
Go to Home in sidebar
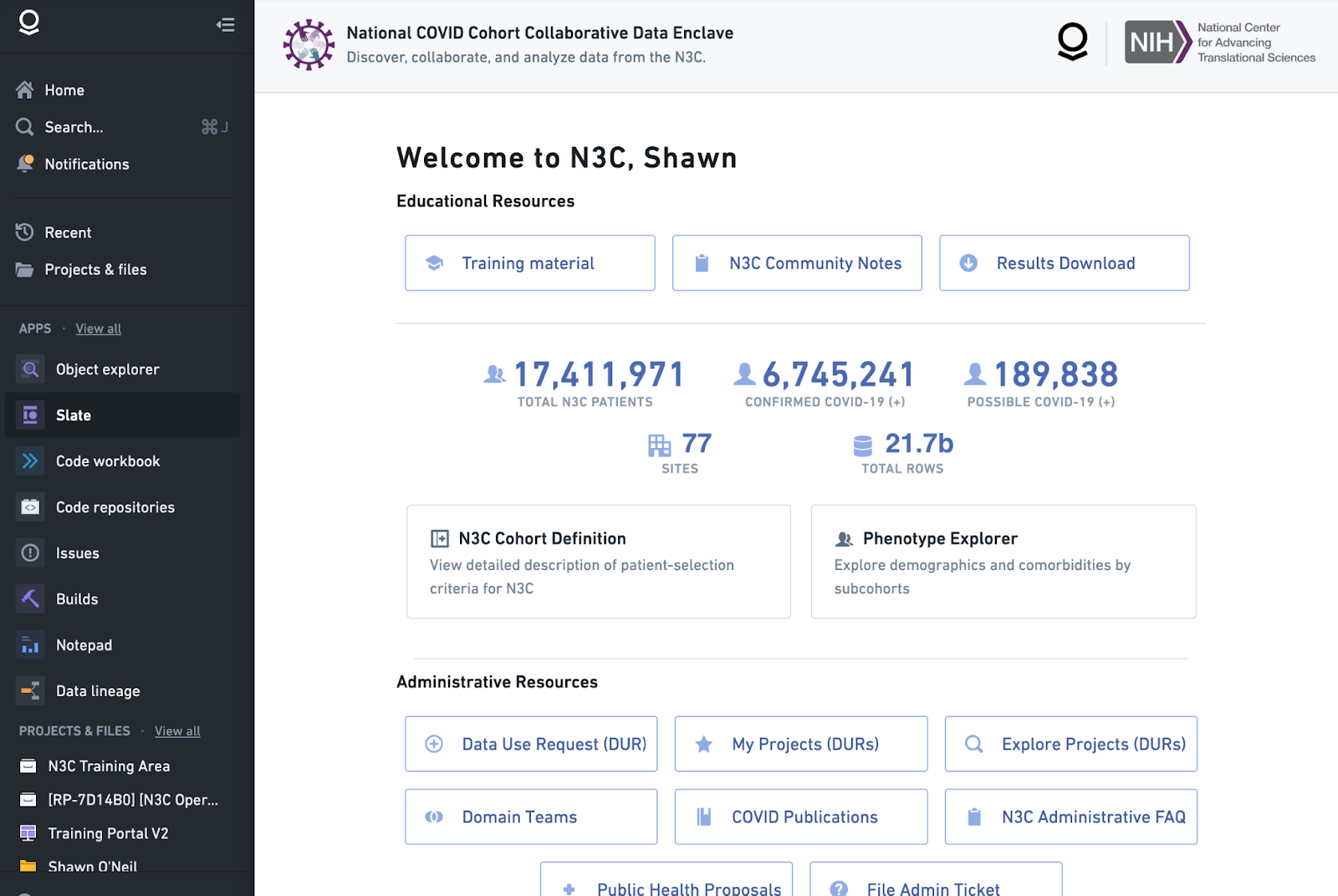coord(64,90)
